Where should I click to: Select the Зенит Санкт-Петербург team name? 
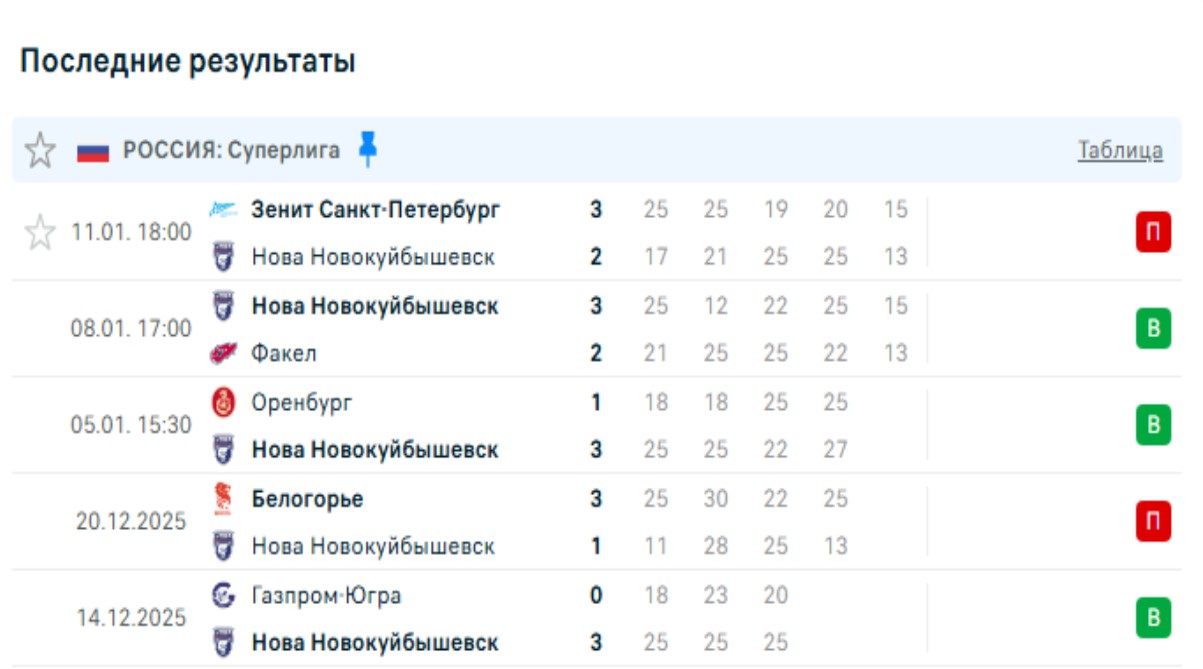(375, 210)
